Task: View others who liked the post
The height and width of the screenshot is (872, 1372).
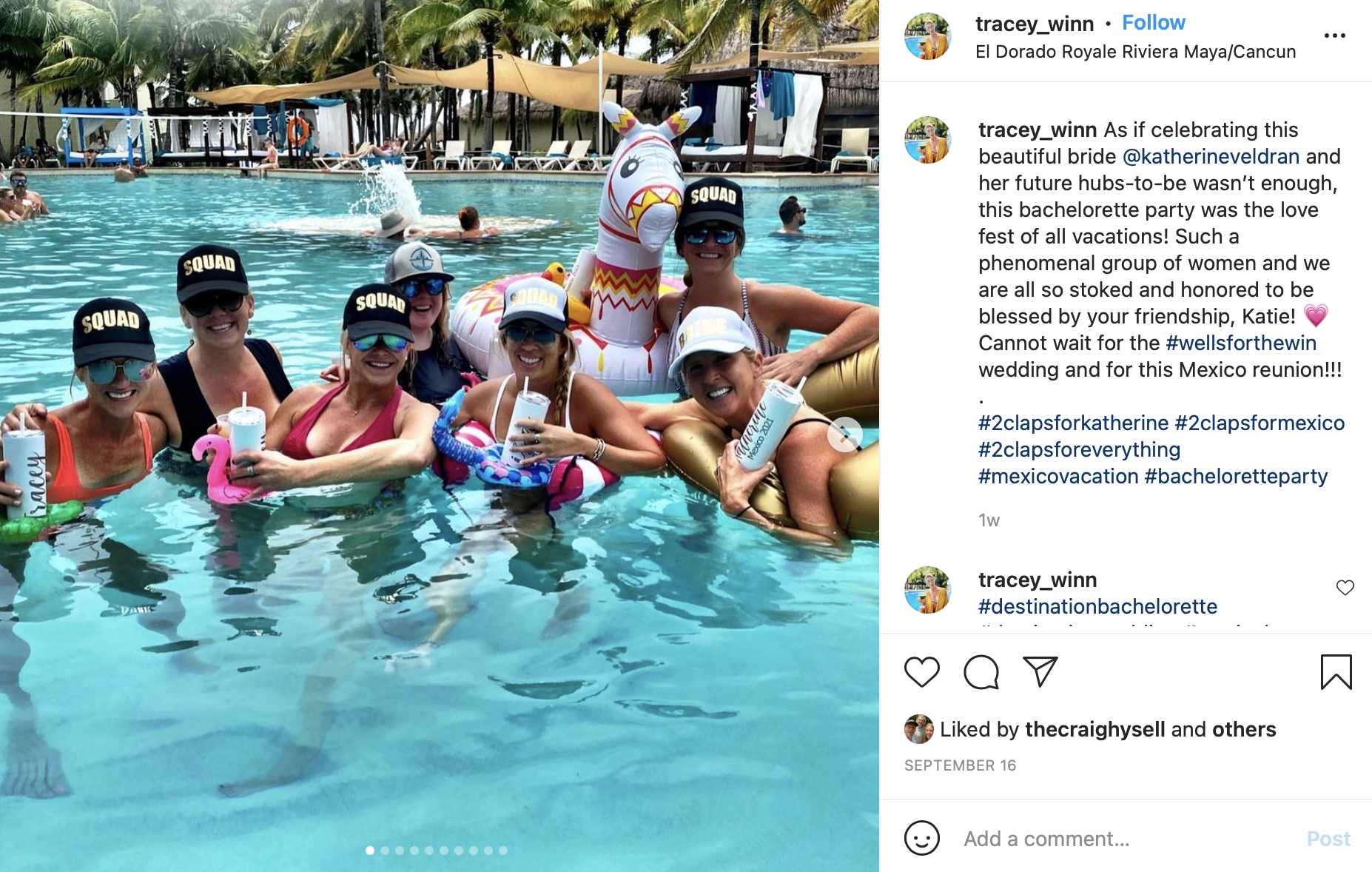Action: coord(1243,729)
